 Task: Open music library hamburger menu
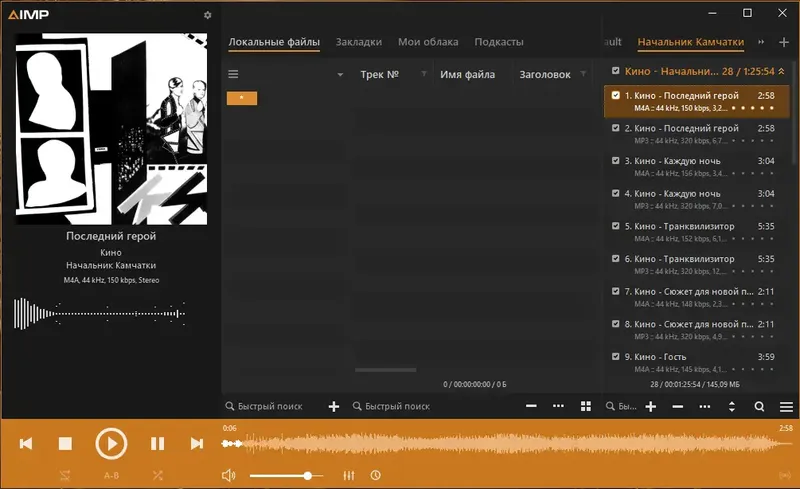coord(233,75)
